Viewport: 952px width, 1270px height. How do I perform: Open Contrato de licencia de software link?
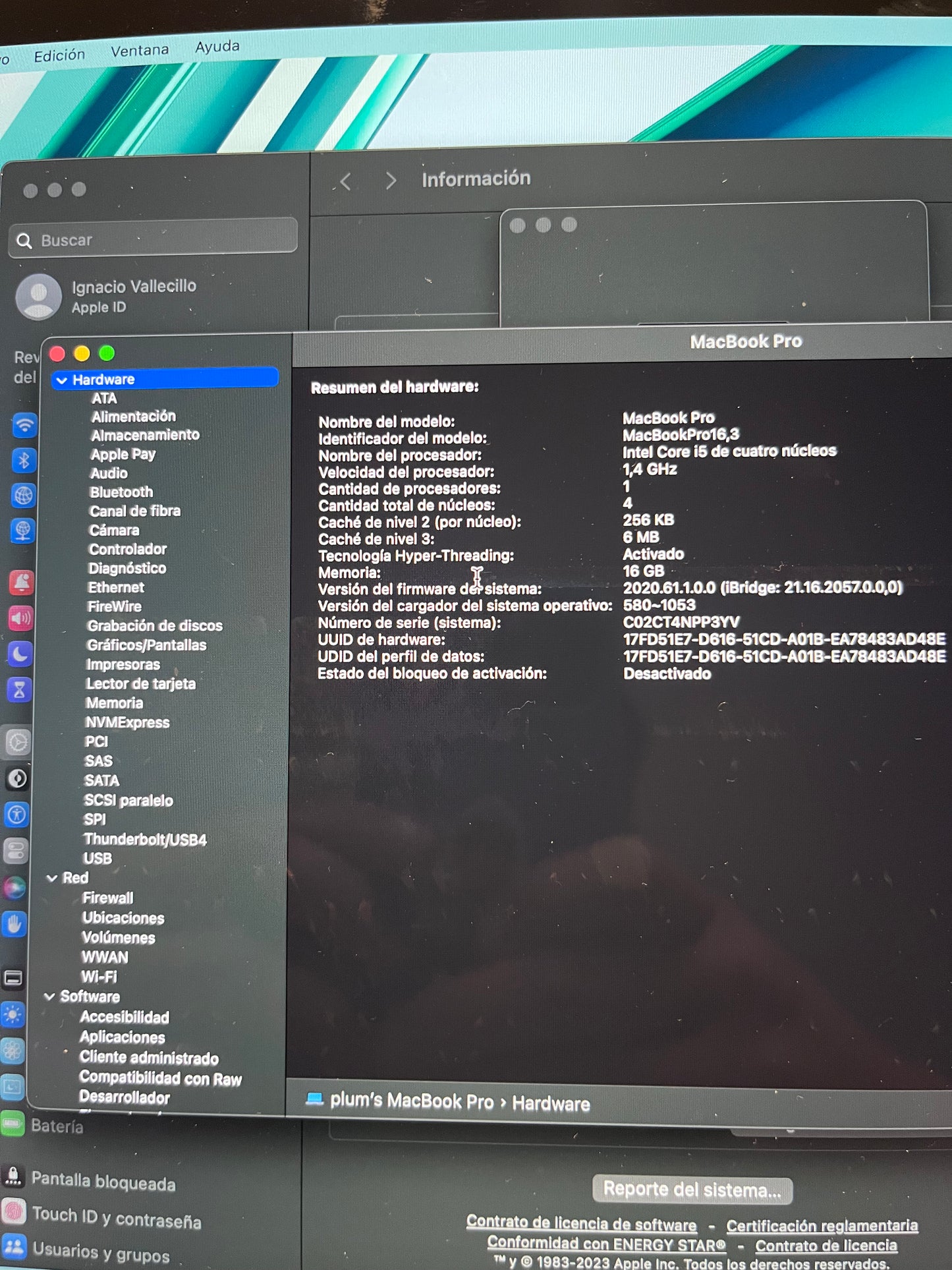click(x=581, y=1224)
